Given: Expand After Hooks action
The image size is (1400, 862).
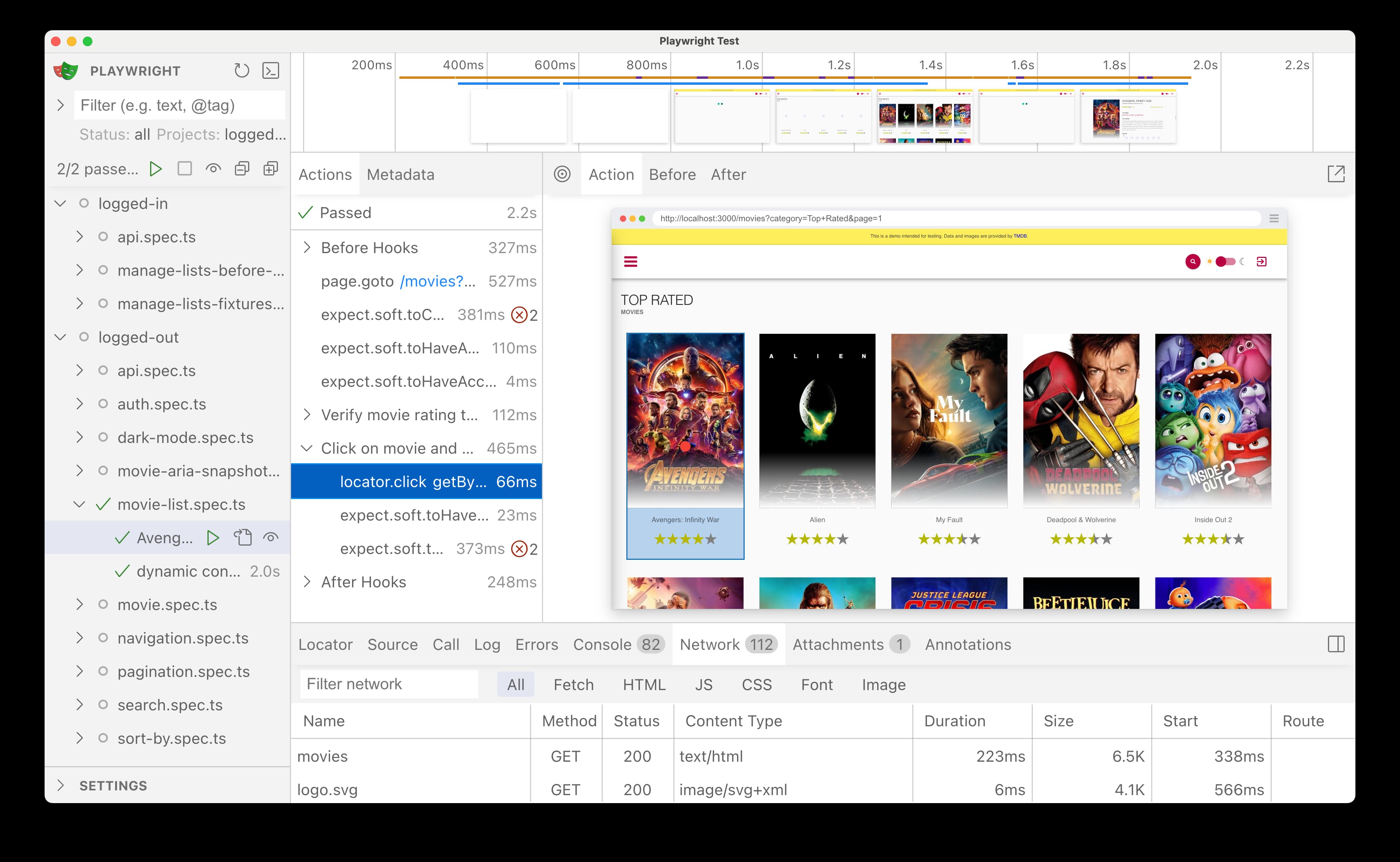Looking at the screenshot, I should click(x=307, y=581).
